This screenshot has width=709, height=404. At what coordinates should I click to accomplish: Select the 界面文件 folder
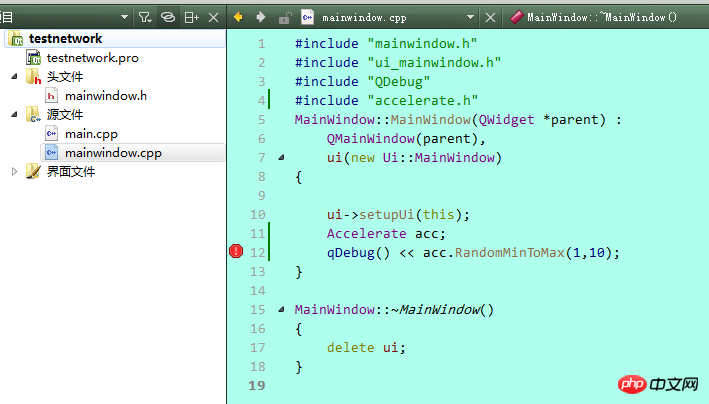[71, 172]
